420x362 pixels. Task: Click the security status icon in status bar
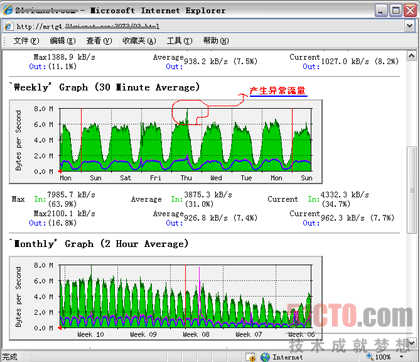pos(251,357)
